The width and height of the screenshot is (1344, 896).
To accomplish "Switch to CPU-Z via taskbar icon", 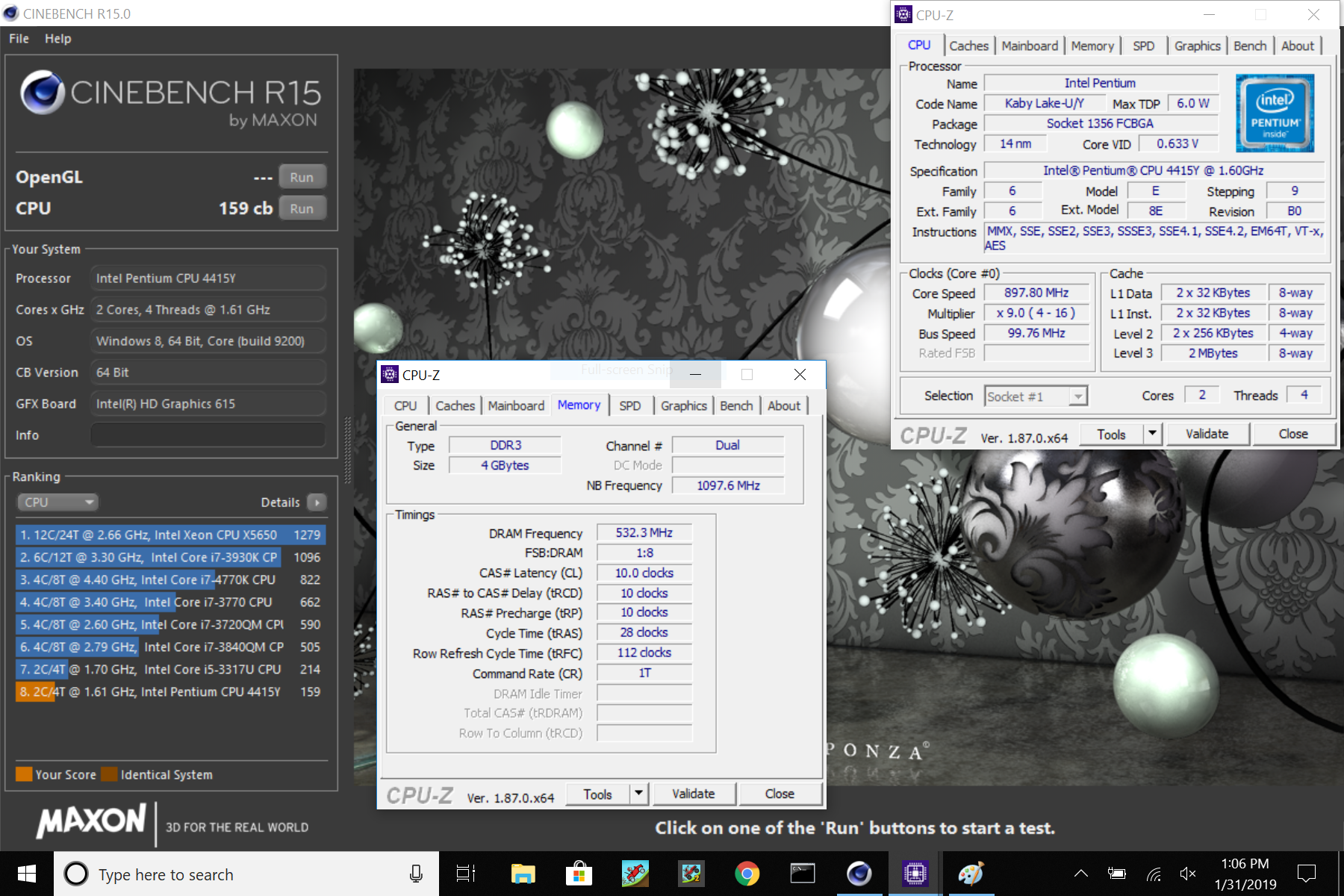I will coord(915,874).
